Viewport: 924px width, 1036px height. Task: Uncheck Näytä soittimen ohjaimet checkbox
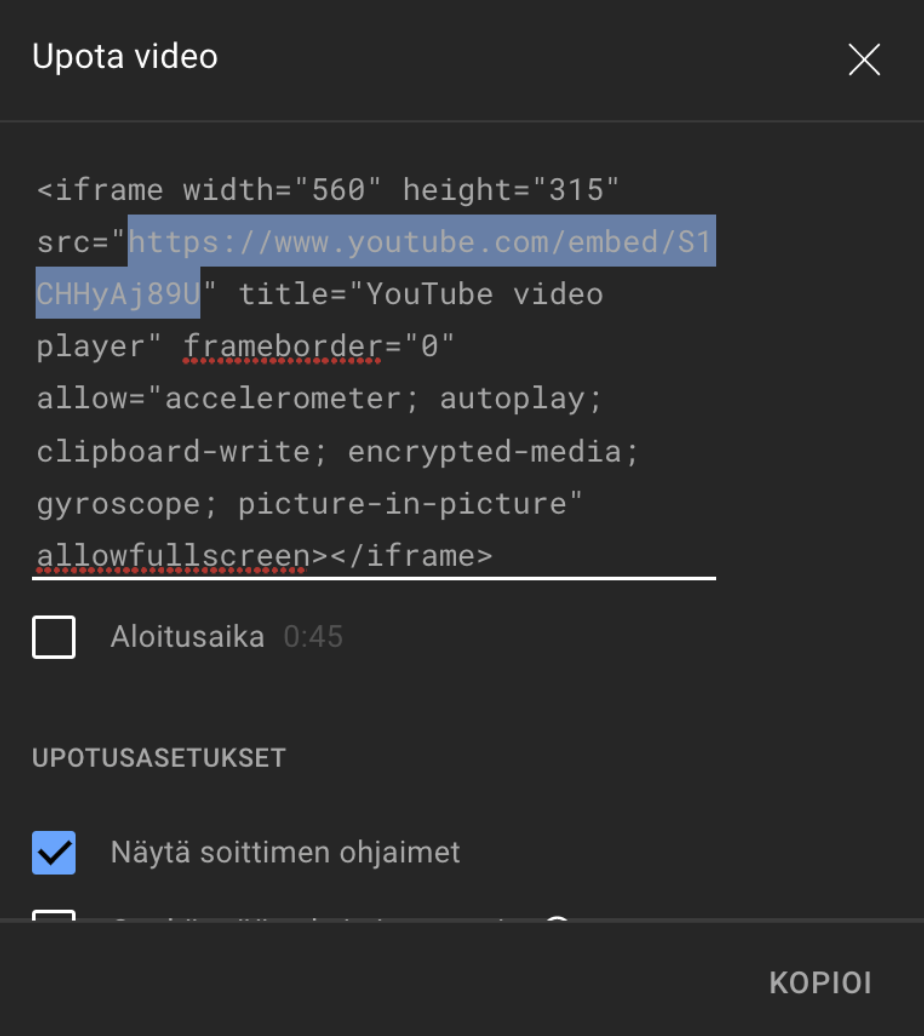pos(54,852)
